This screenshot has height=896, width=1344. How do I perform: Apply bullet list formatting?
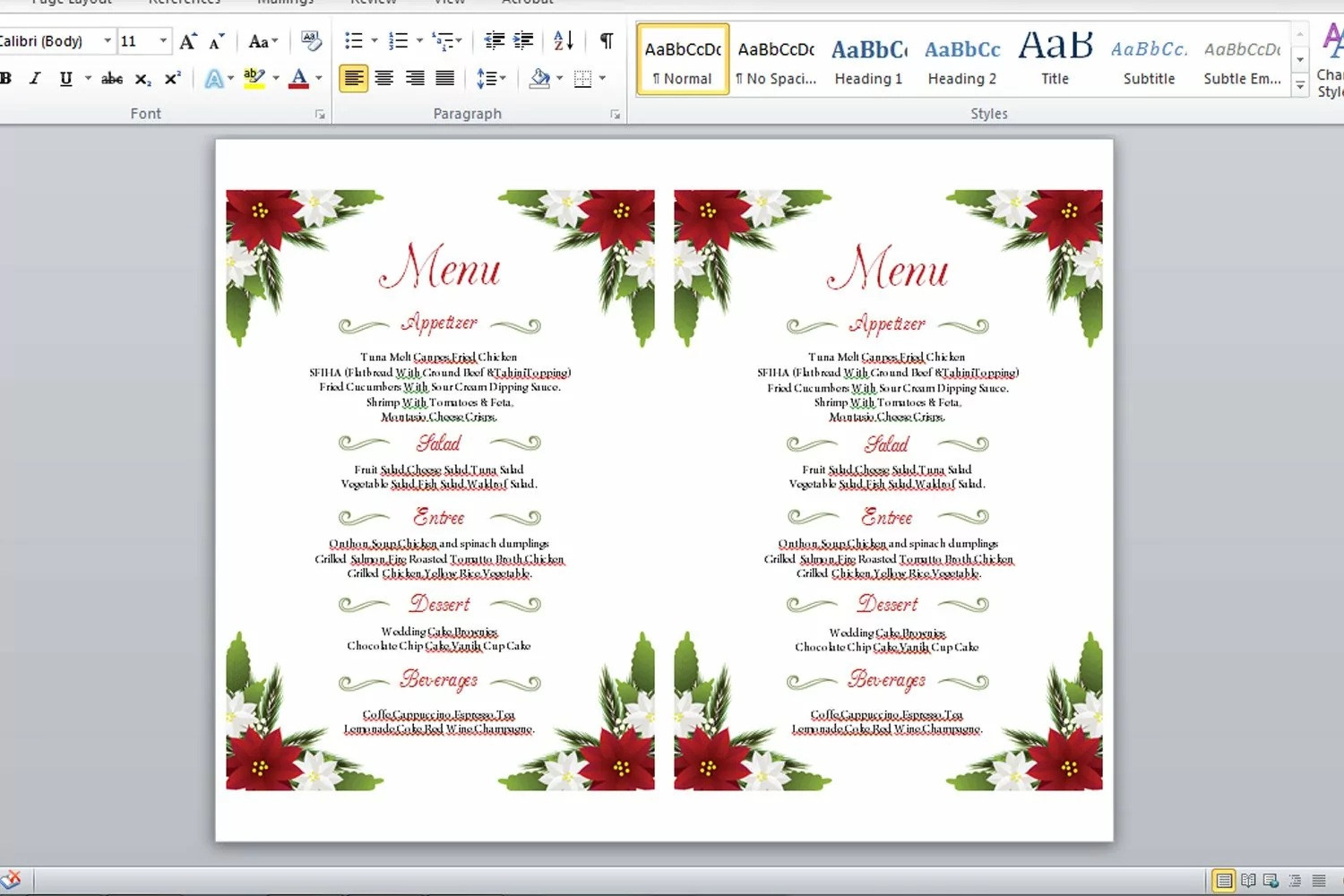(x=354, y=40)
